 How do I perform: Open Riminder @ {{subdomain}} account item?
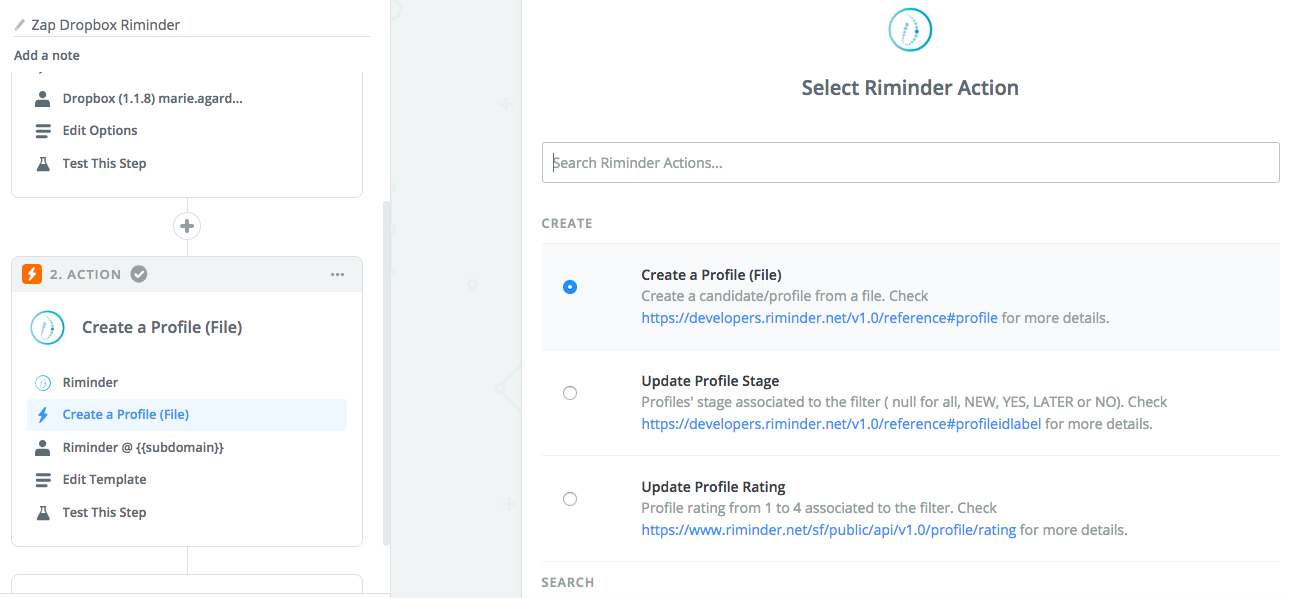click(x=143, y=447)
